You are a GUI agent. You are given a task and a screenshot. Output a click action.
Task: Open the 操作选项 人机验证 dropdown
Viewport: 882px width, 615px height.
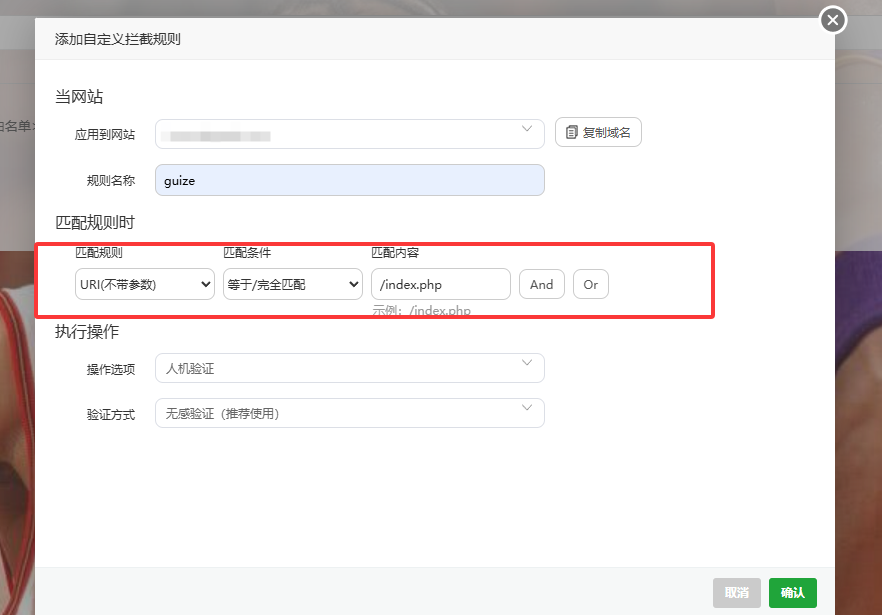[350, 367]
